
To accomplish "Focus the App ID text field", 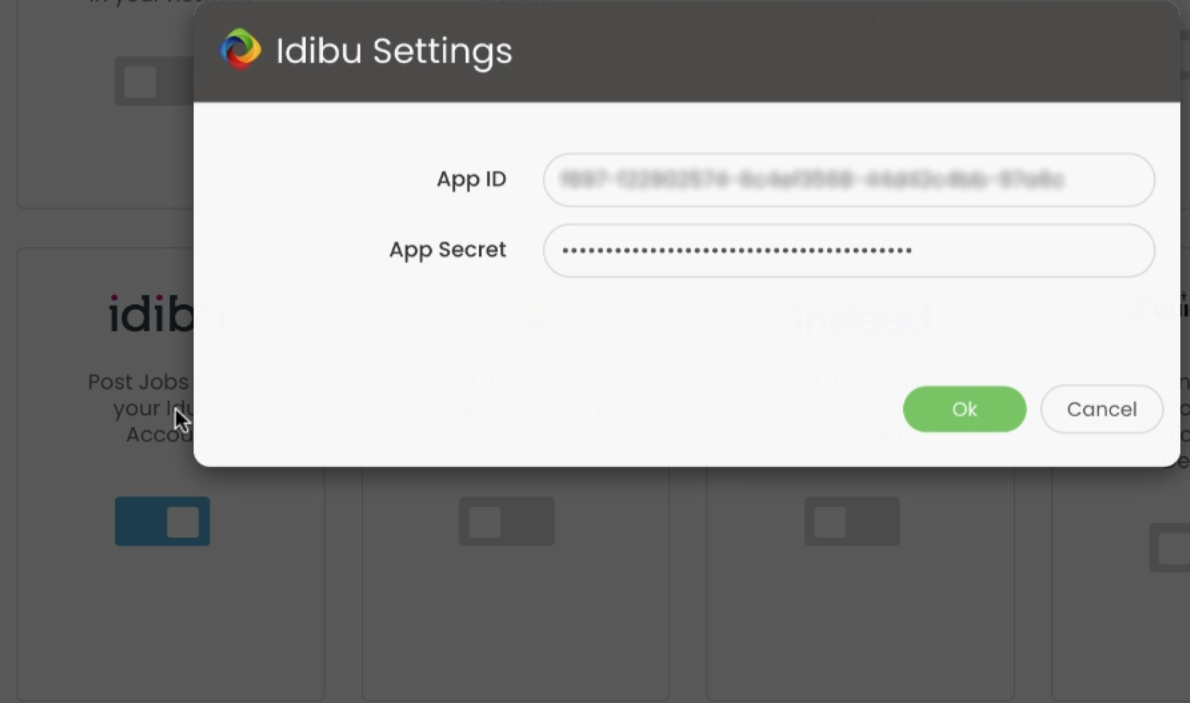I will click(849, 180).
